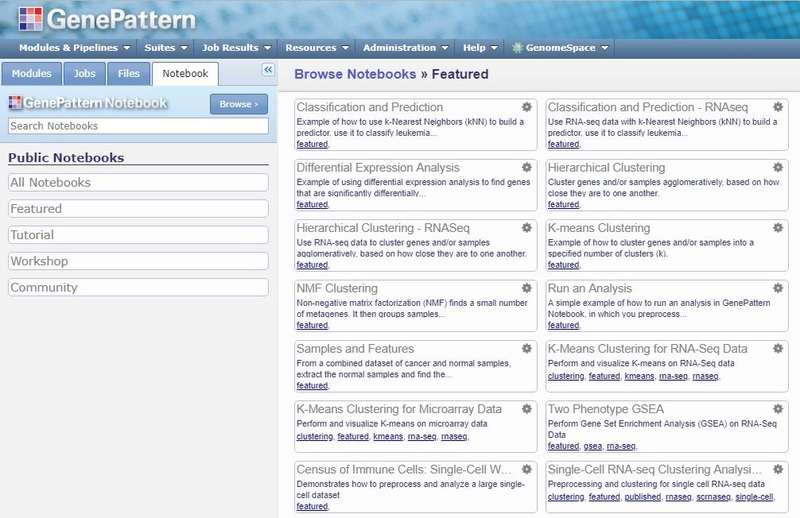Viewport: 800px width, 518px height.
Task: Click the GenomeSpace star icon
Action: [x=517, y=48]
